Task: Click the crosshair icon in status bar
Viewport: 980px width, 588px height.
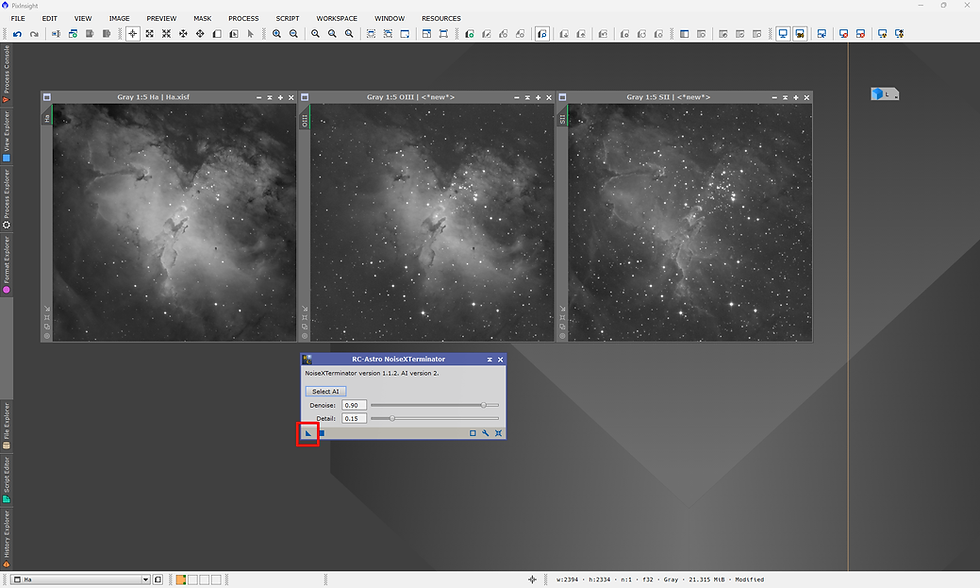Action: point(532,579)
